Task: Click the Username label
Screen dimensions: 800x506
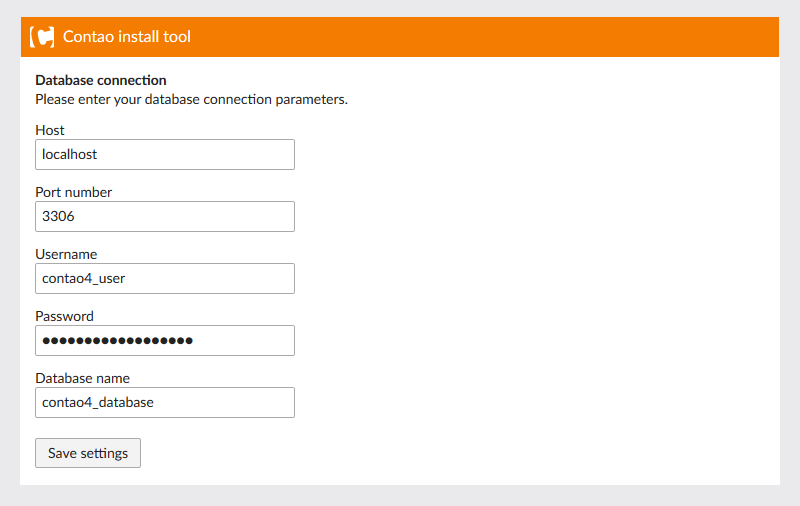Action: [66, 254]
